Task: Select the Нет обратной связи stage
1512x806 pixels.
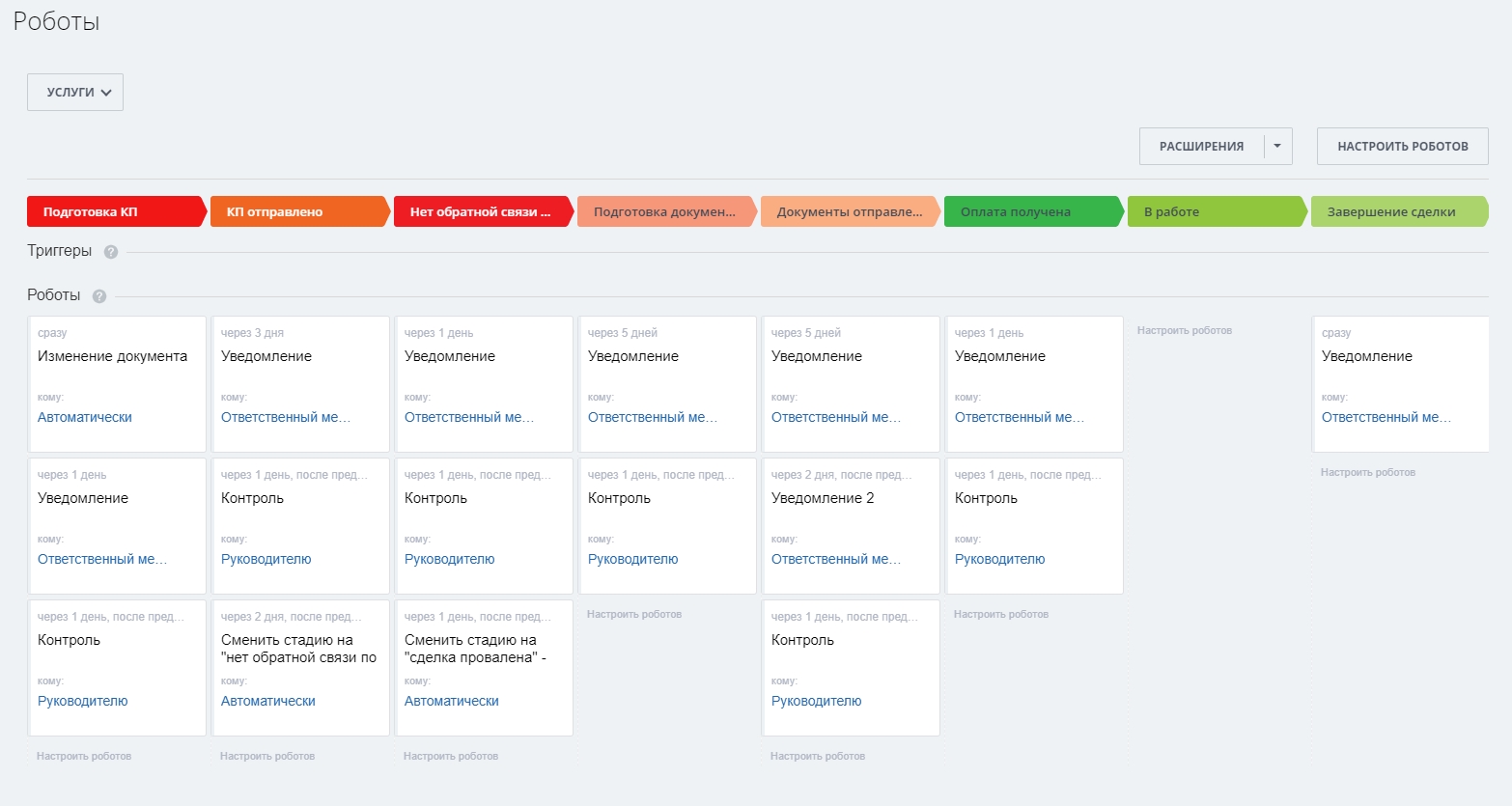Action: click(483, 212)
